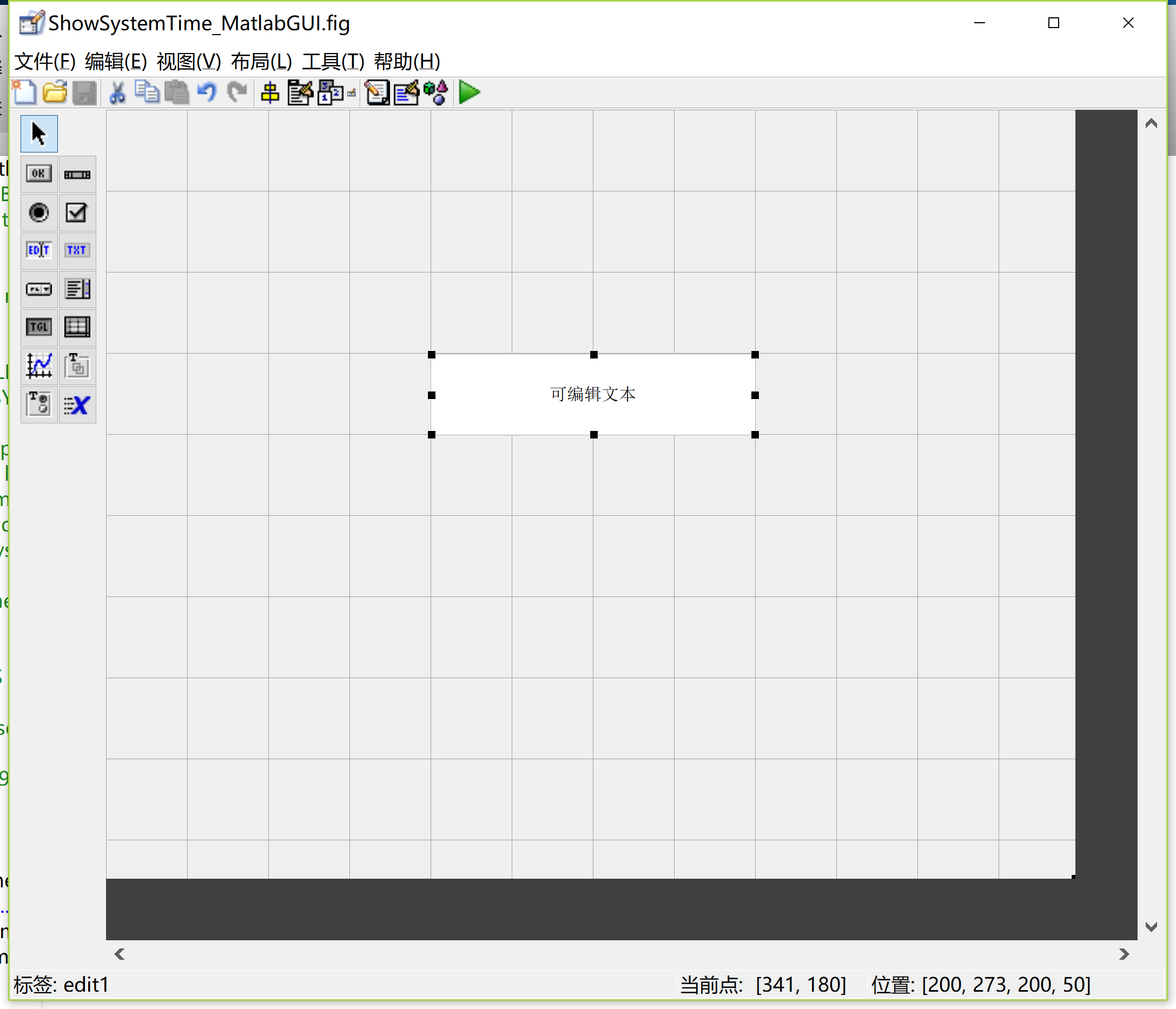Click the 可编辑文本 edit box on canvas
Screen dimensions: 1176x1009
point(592,394)
